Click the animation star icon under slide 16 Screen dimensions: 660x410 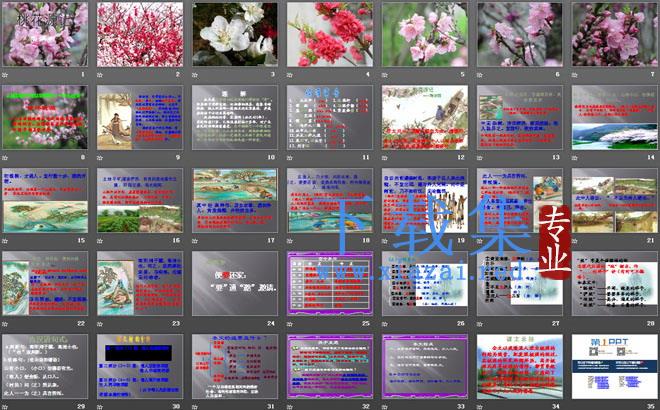click(100, 241)
